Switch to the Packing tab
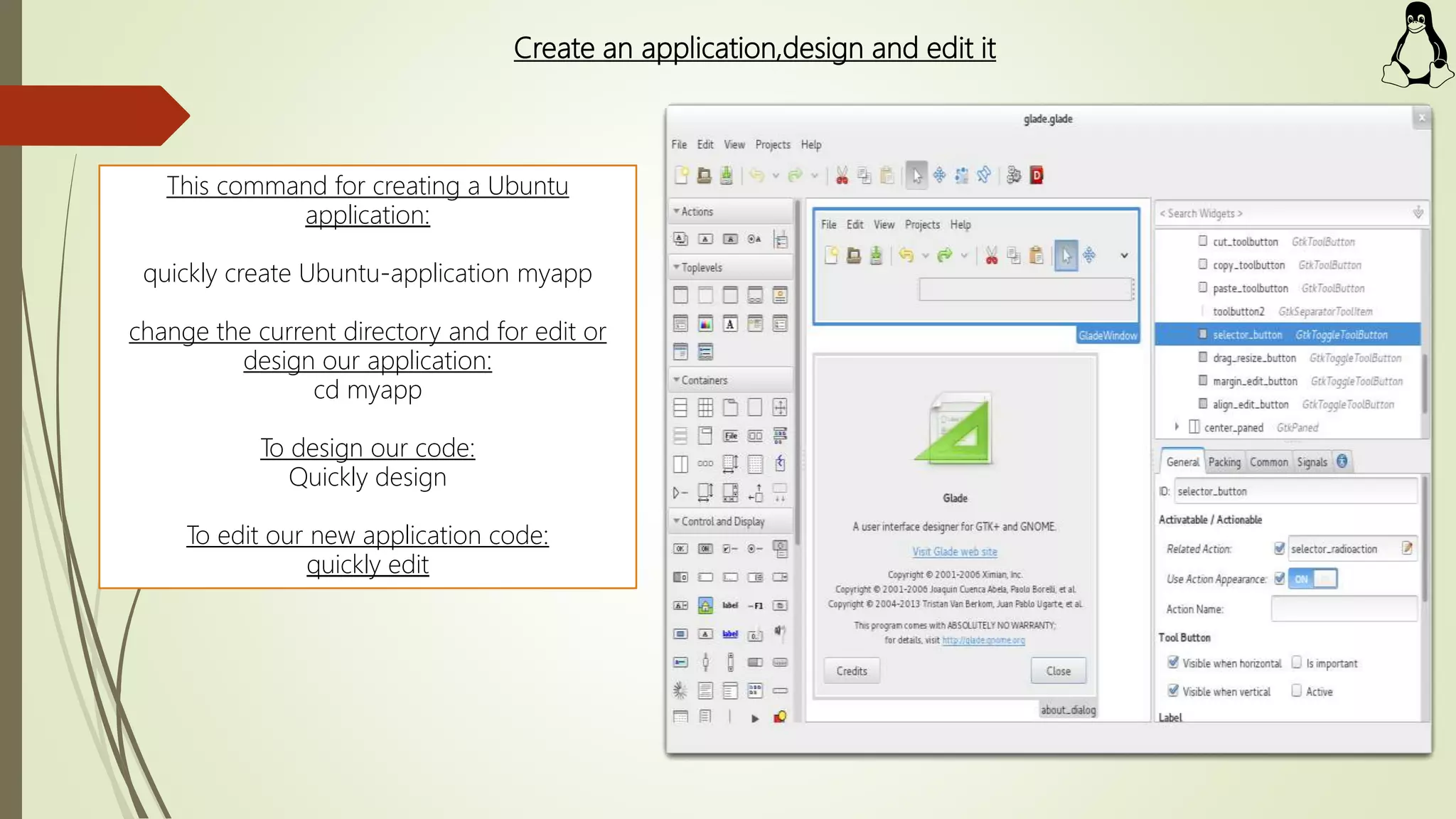This screenshot has height=819, width=1456. (x=1224, y=462)
